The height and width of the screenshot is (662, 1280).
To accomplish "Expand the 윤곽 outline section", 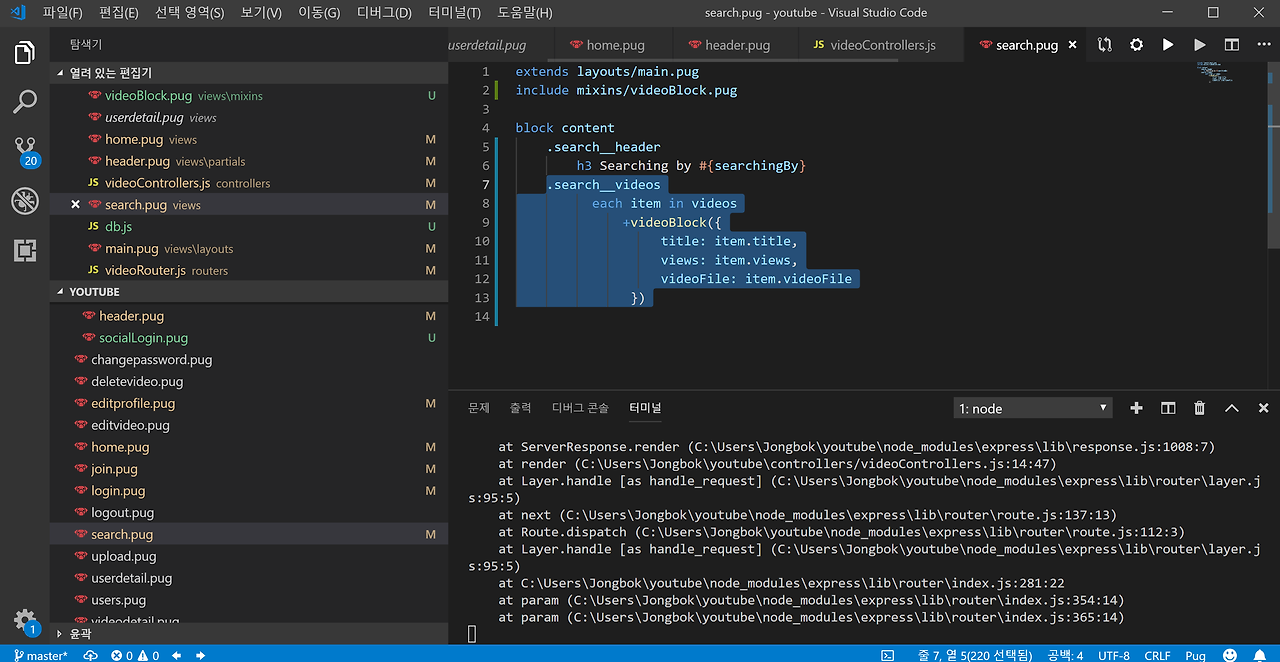I will tap(80, 633).
